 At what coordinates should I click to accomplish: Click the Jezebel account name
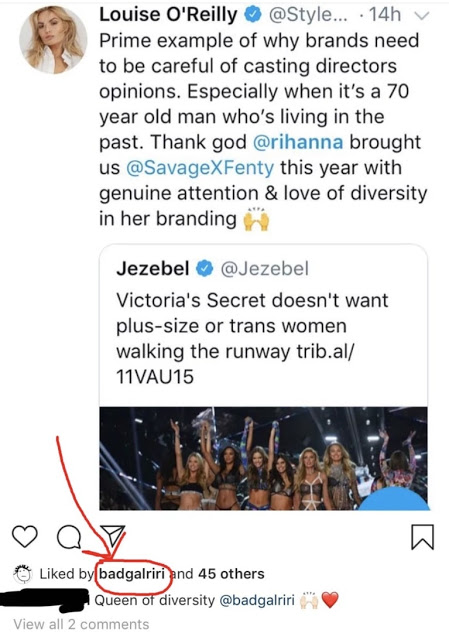click(x=153, y=269)
